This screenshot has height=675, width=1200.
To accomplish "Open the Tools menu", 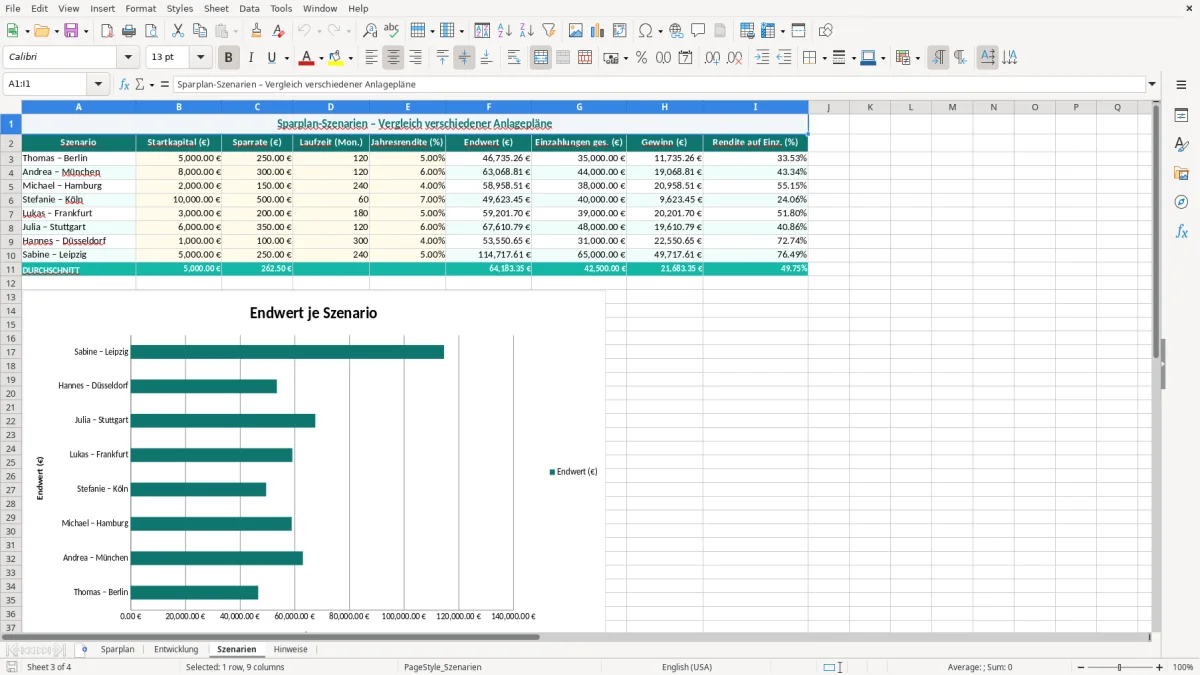I will pos(281,8).
